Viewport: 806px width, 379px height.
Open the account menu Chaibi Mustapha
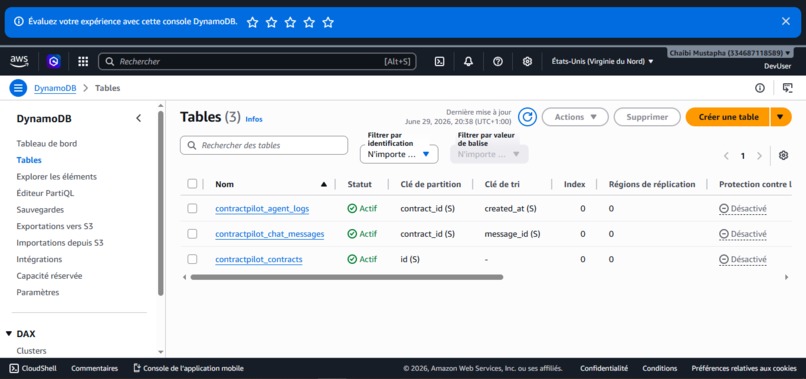click(730, 53)
